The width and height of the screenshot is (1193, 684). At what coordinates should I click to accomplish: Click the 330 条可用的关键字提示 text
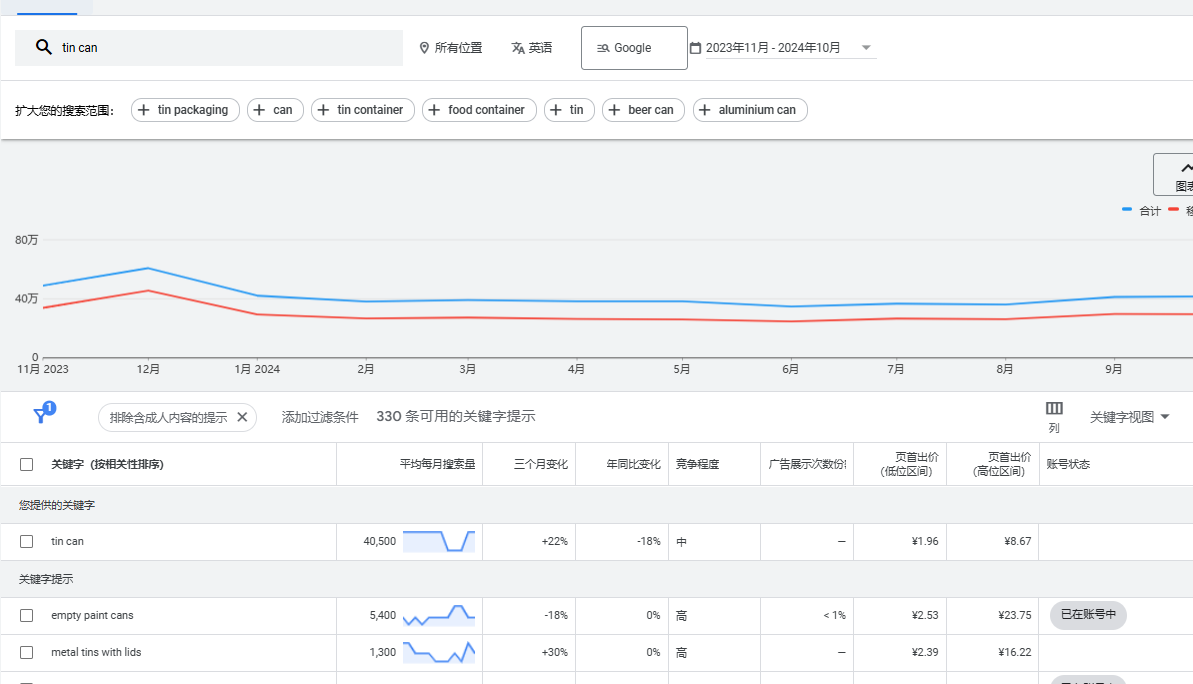click(x=456, y=417)
